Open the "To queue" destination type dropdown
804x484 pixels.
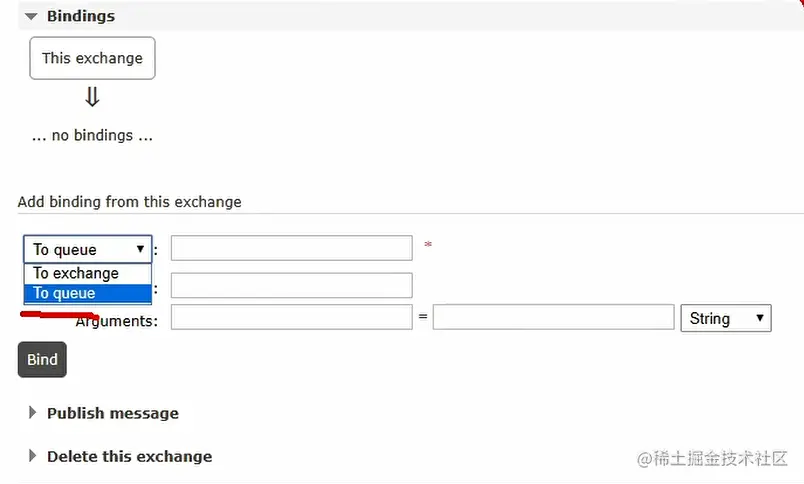[x=88, y=249]
